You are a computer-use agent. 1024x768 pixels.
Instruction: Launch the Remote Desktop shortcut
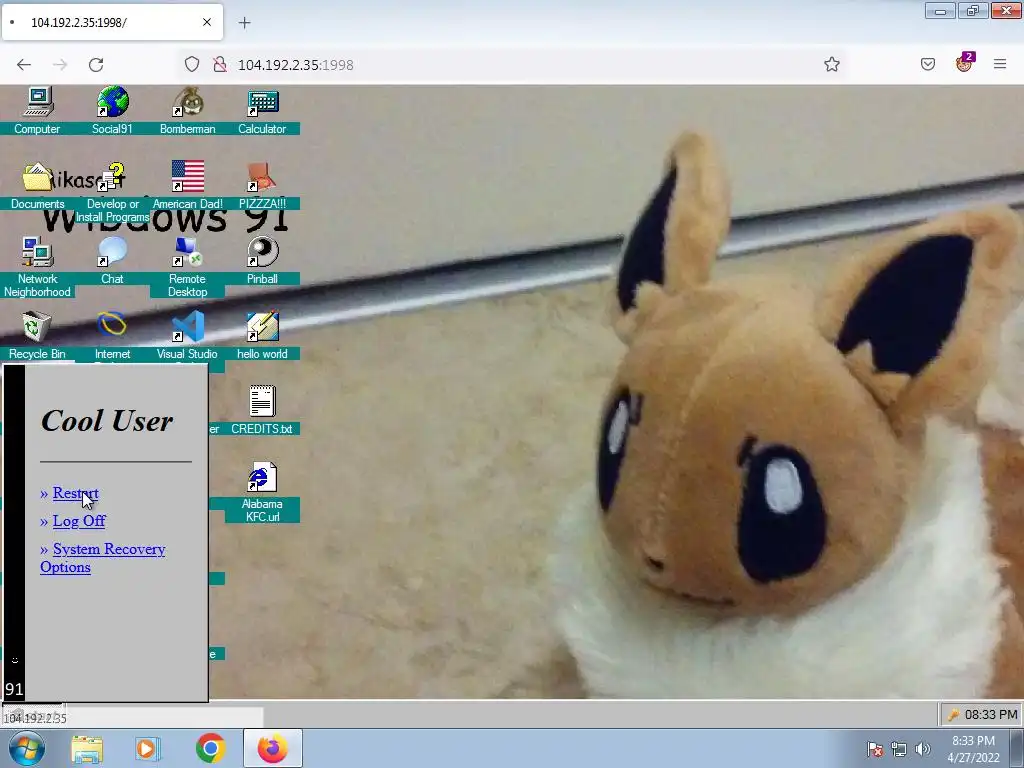click(x=187, y=266)
